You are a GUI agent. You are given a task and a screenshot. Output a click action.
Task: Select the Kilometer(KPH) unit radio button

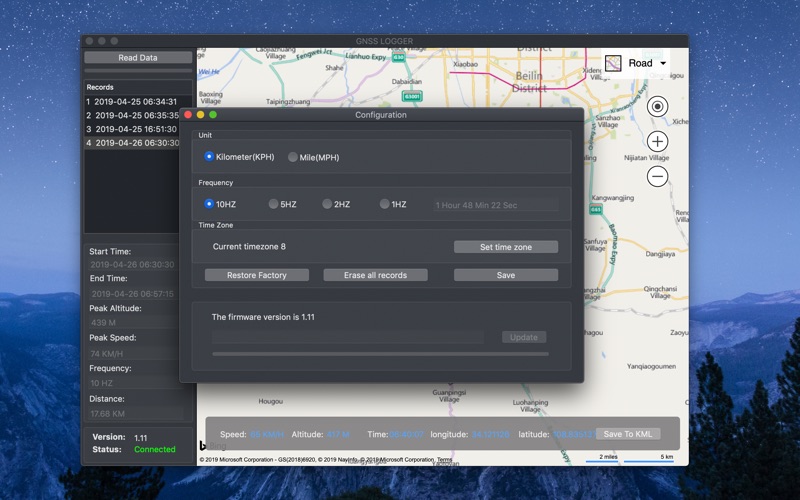[x=209, y=157]
